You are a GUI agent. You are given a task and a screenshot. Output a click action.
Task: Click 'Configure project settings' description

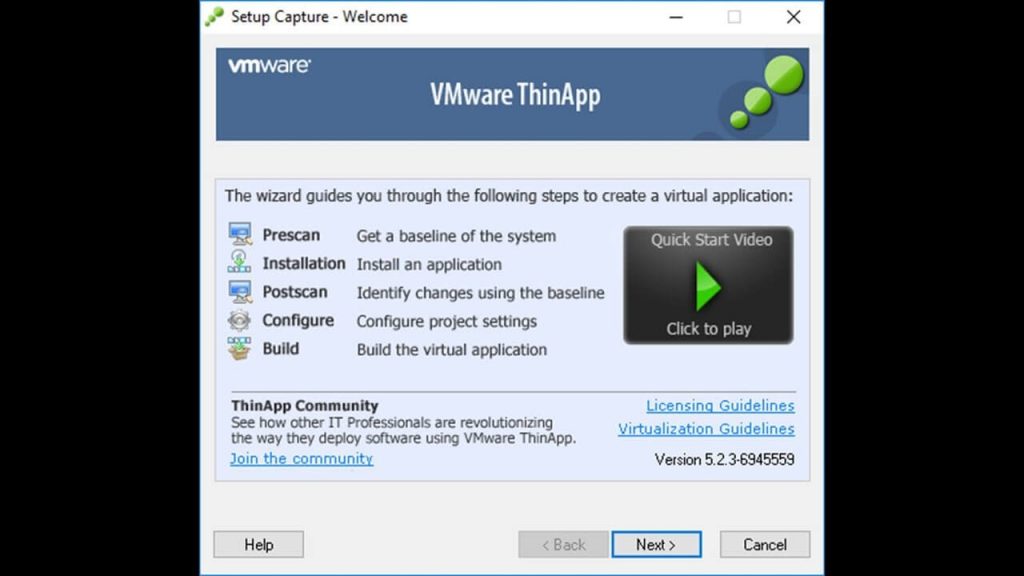tap(447, 321)
